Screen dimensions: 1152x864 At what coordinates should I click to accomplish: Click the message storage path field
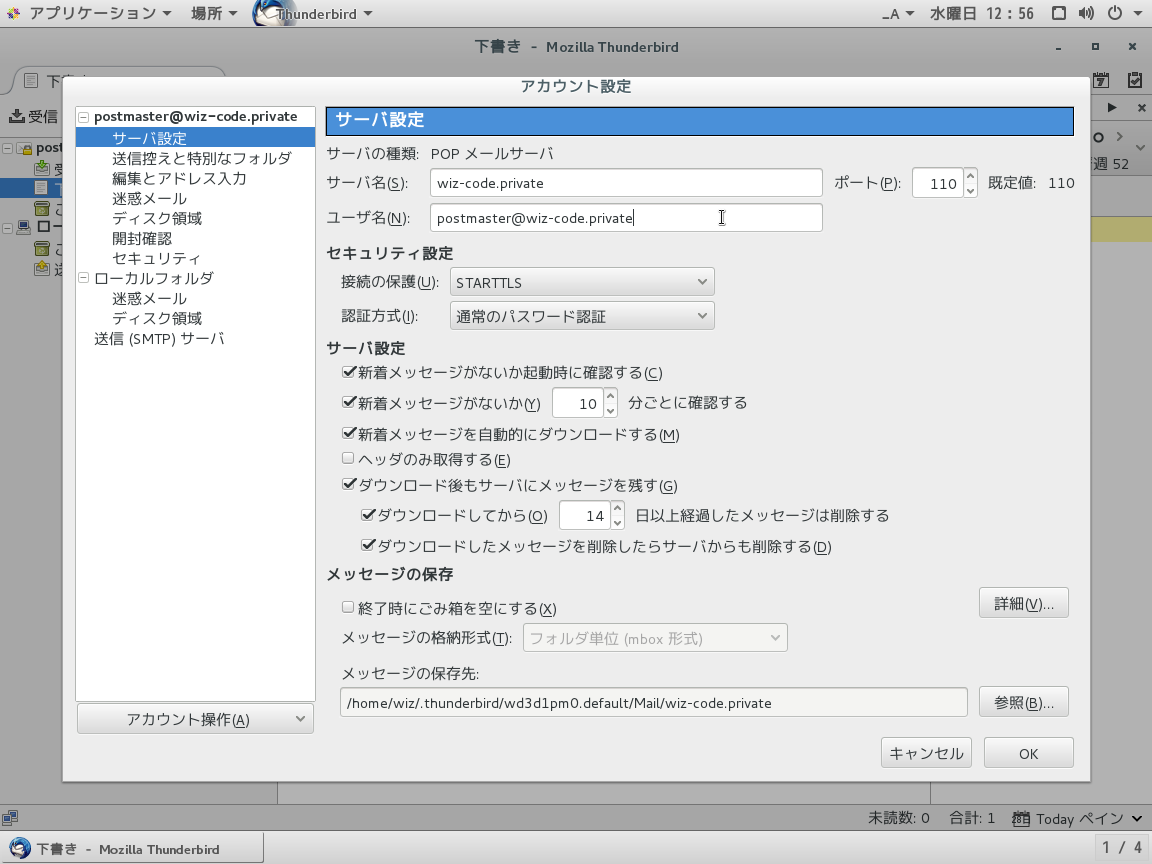pyautogui.click(x=654, y=702)
